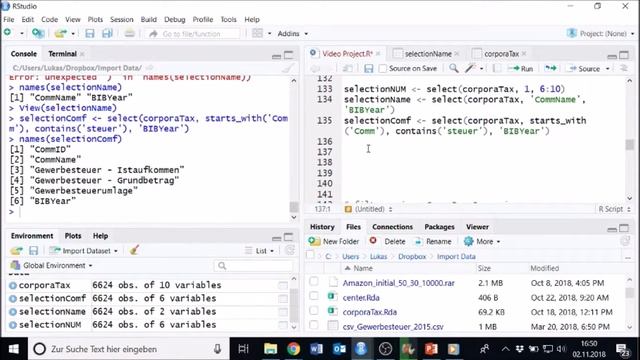Switch to the selectionName tab

coord(428,54)
